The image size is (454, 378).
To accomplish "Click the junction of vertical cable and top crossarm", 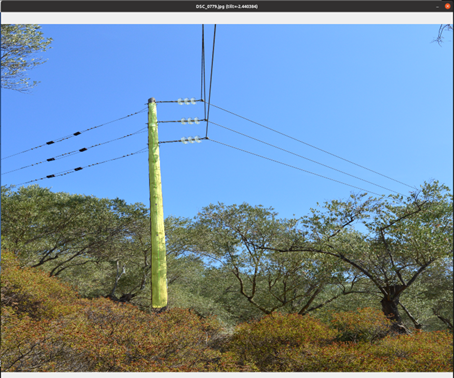I will (x=203, y=100).
